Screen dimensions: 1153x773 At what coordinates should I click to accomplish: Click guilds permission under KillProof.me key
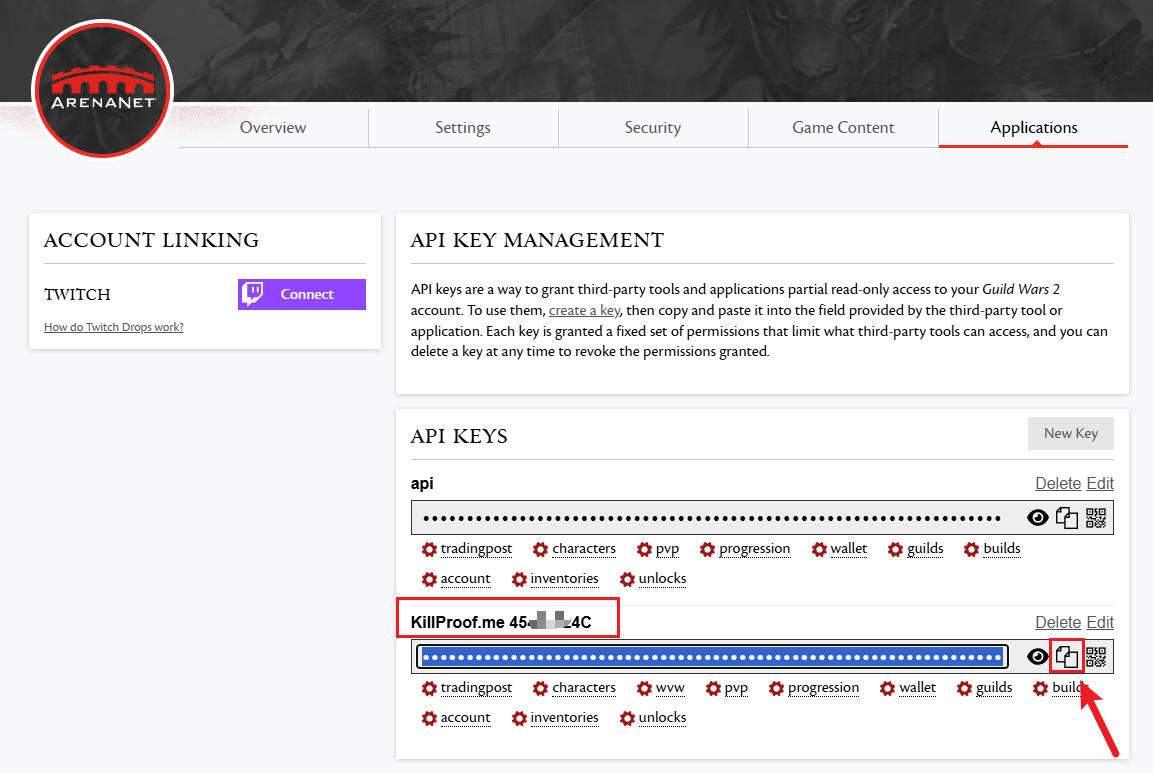[x=984, y=688]
